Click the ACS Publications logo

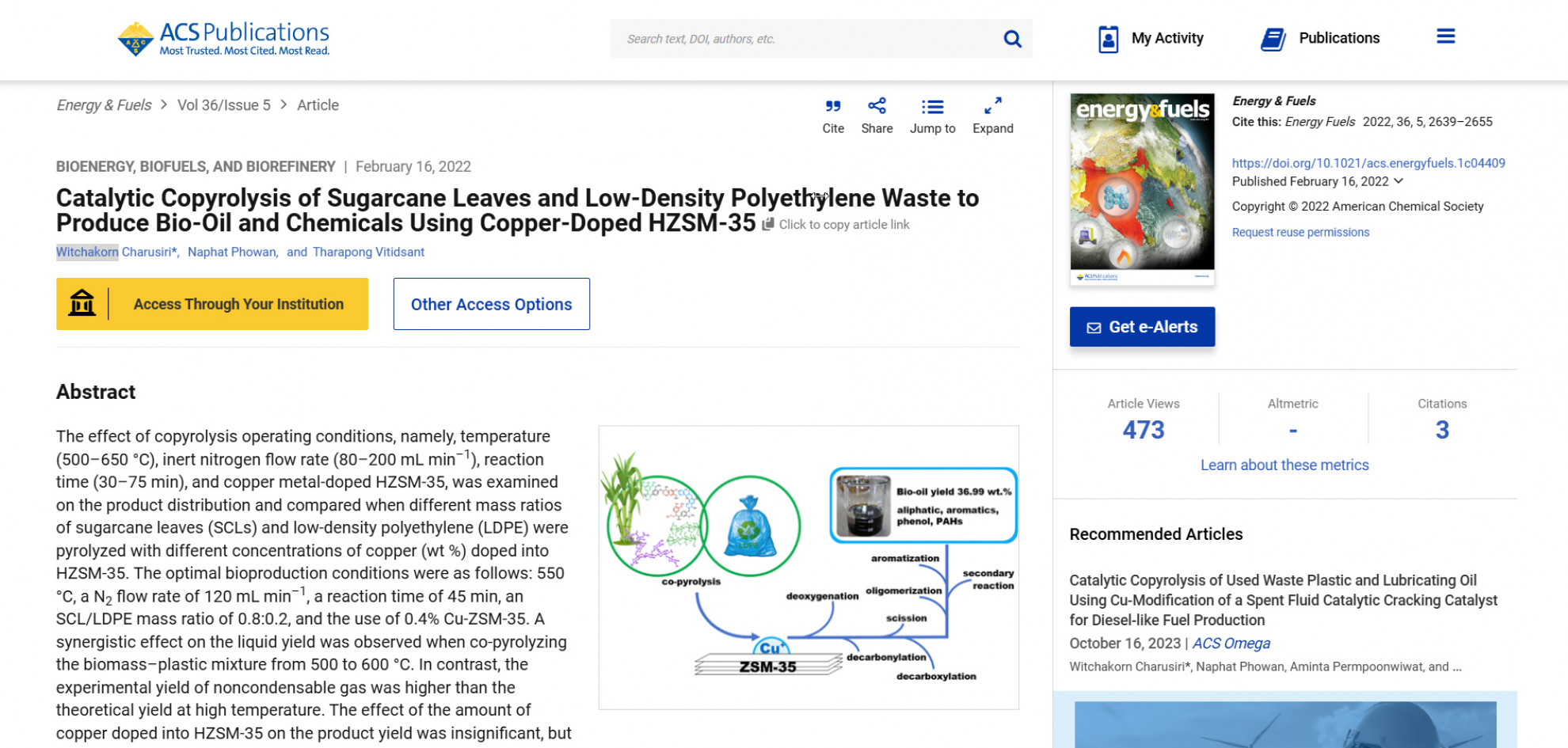[x=223, y=38]
